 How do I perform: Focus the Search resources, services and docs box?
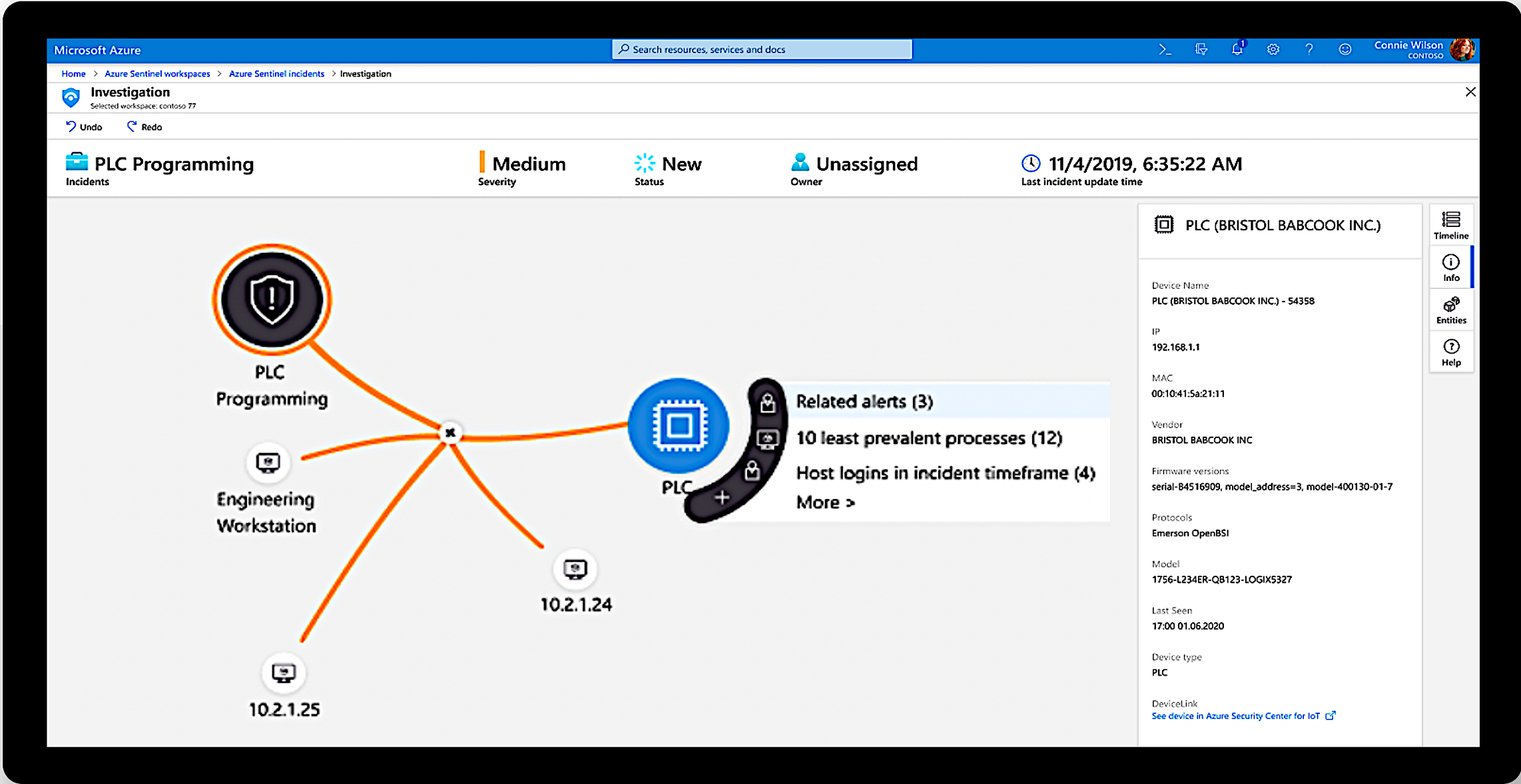pos(762,49)
